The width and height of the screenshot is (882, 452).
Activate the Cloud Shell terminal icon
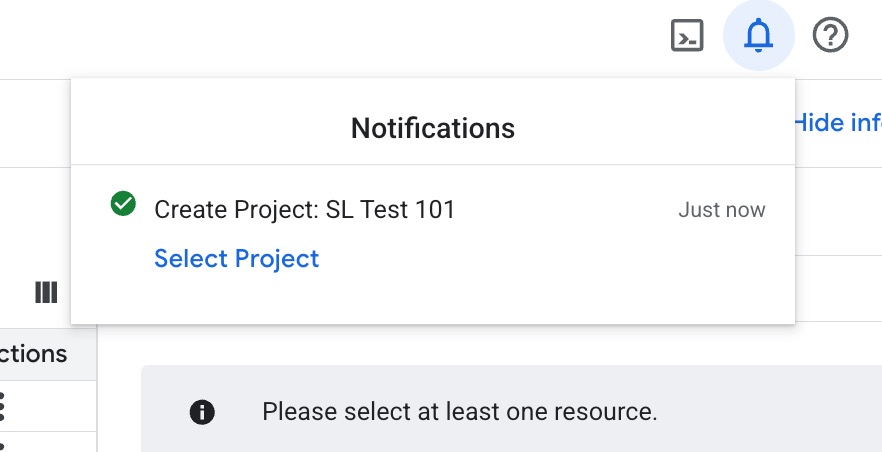[x=687, y=36]
